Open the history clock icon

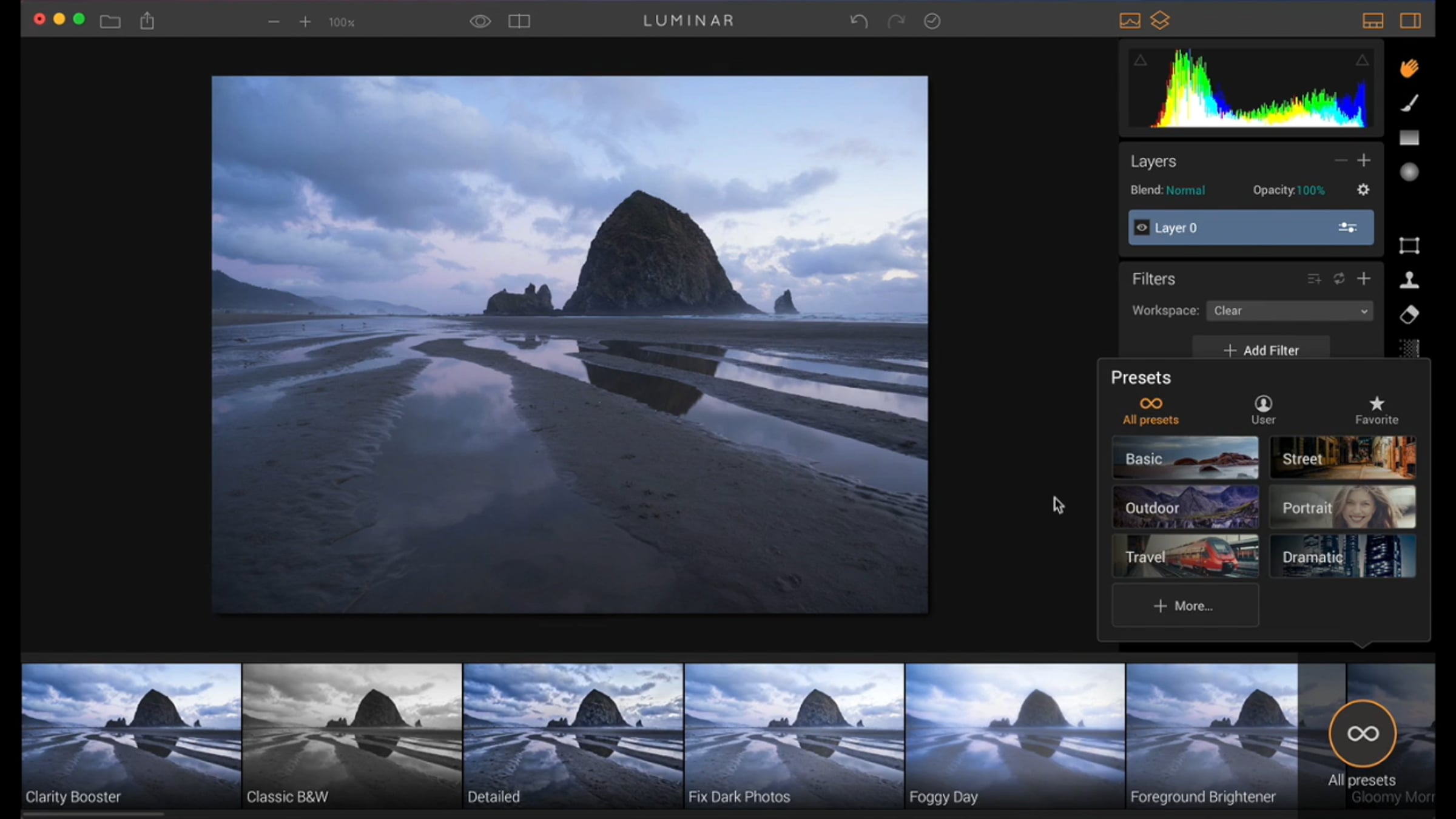[932, 21]
